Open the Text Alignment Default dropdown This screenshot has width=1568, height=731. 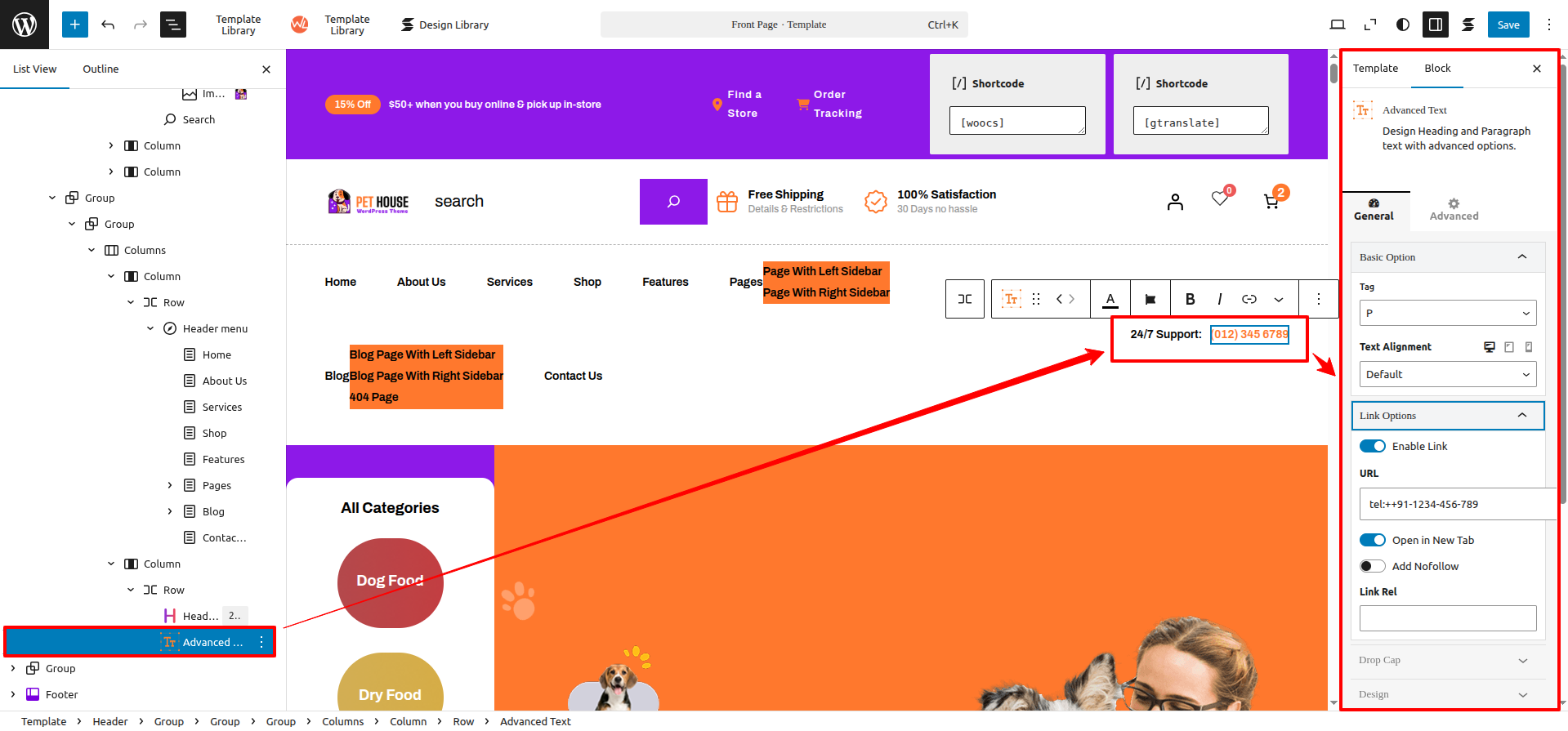[x=1447, y=374]
